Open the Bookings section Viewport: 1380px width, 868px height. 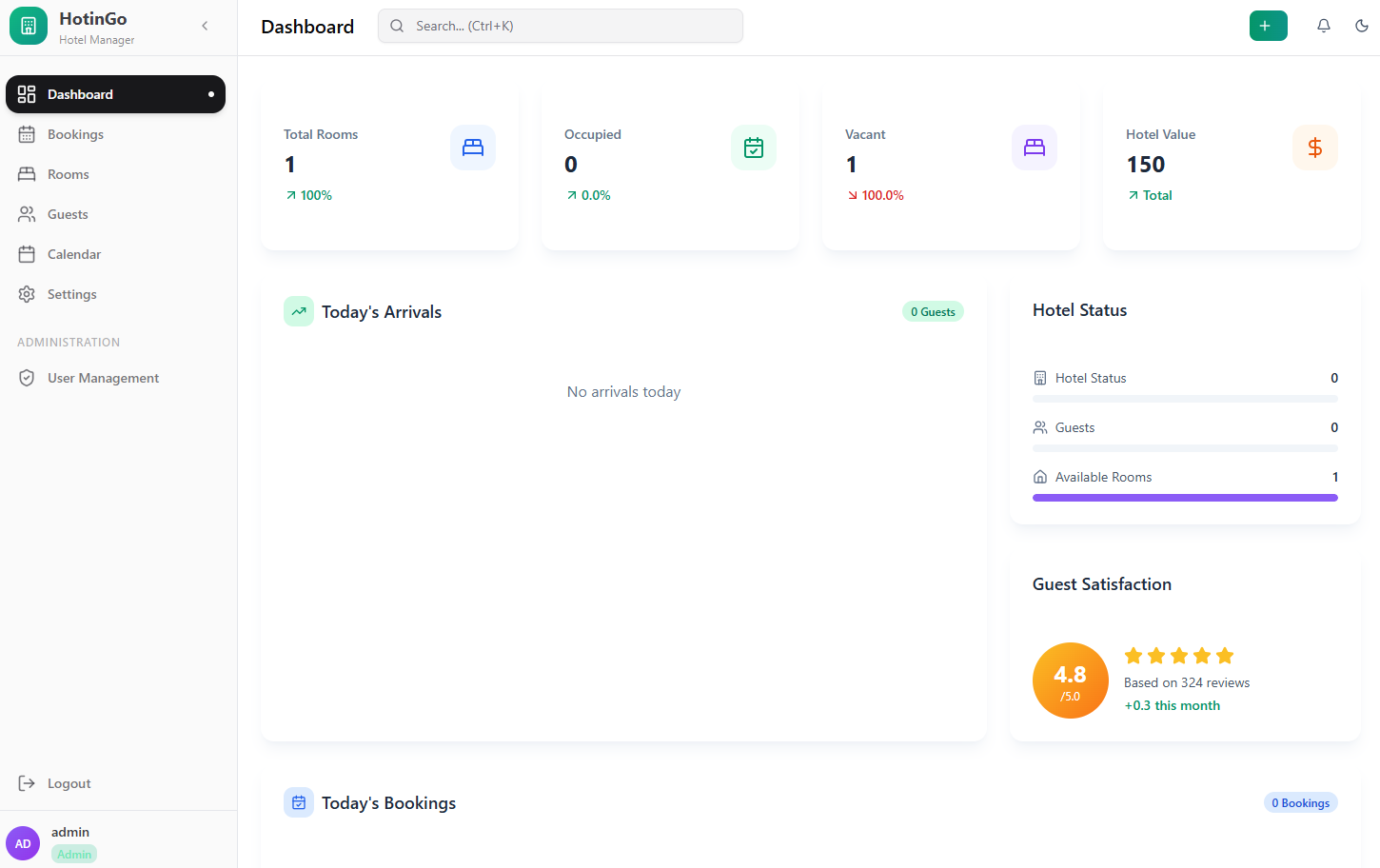[x=75, y=134]
